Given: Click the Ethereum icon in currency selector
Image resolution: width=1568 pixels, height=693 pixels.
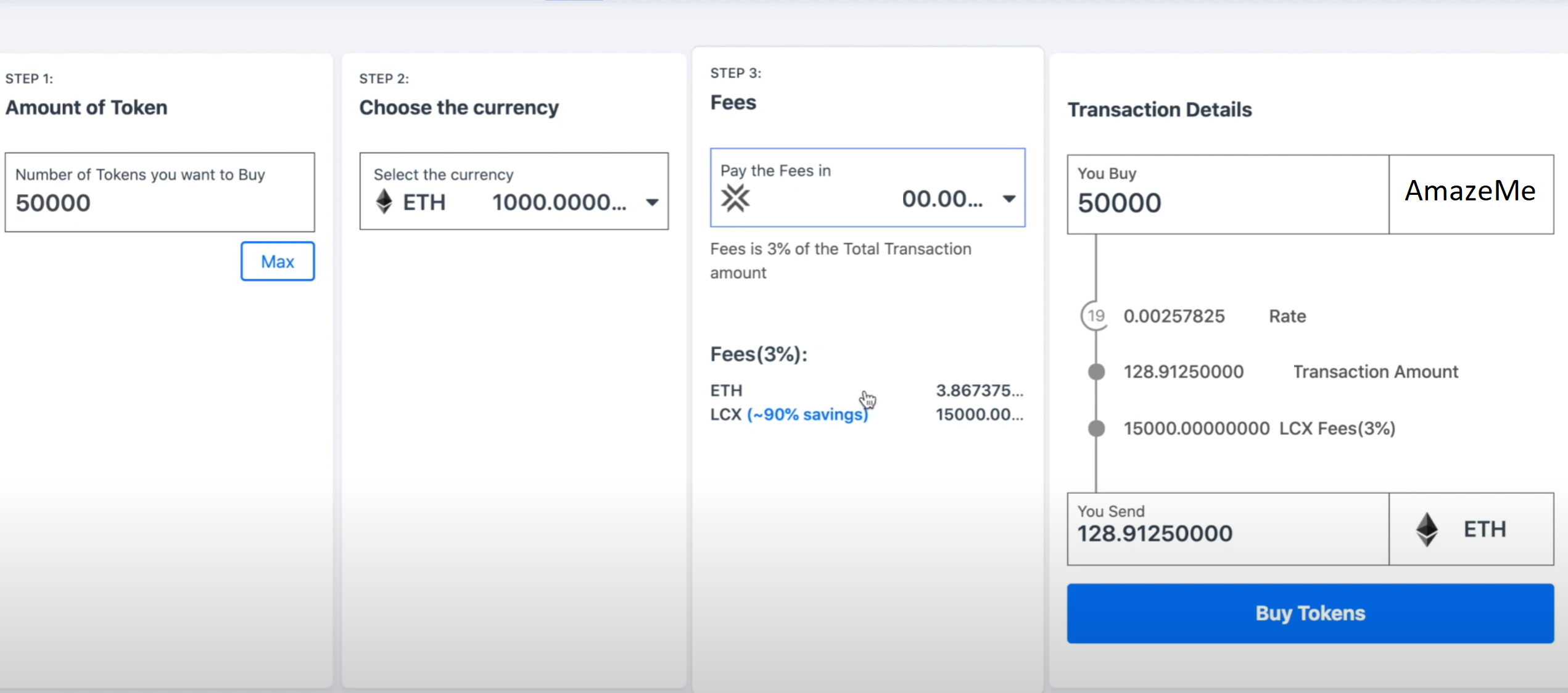Looking at the screenshot, I should pyautogui.click(x=384, y=202).
